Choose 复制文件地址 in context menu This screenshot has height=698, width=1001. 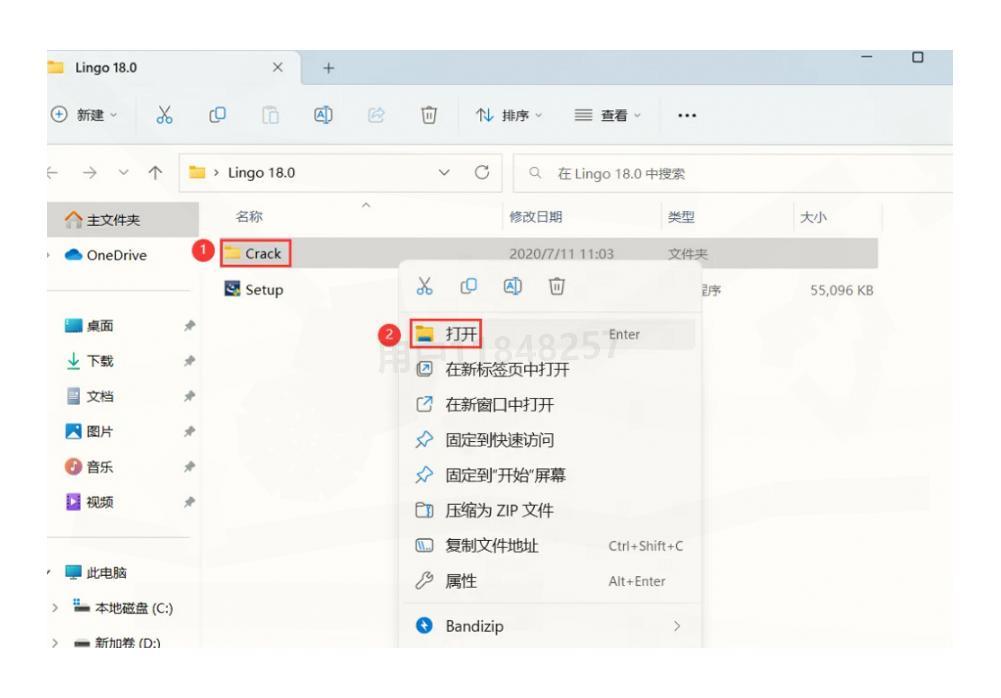pos(552,545)
